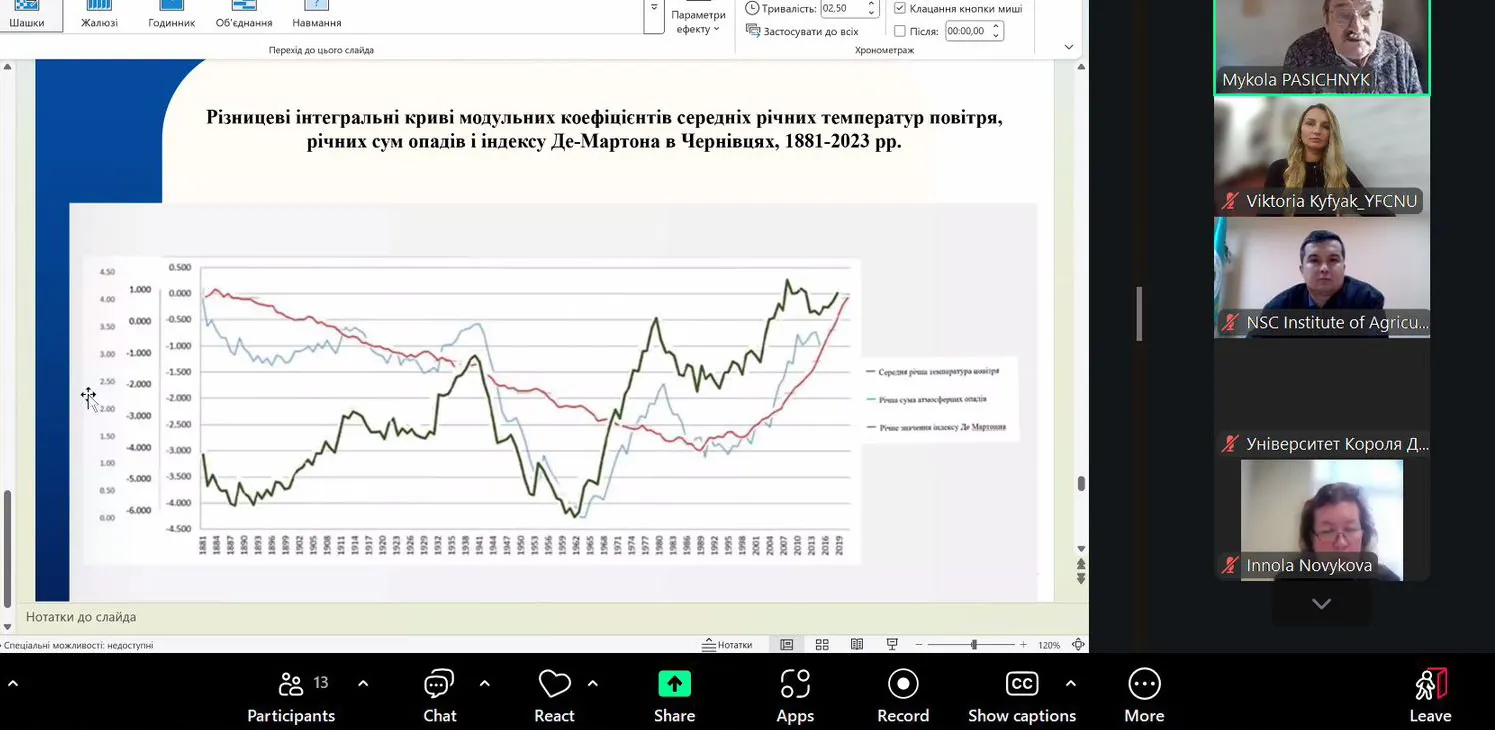Viewport: 1495px width, 730px height.
Task: Leave the Zoom meeting
Action: (x=1430, y=696)
